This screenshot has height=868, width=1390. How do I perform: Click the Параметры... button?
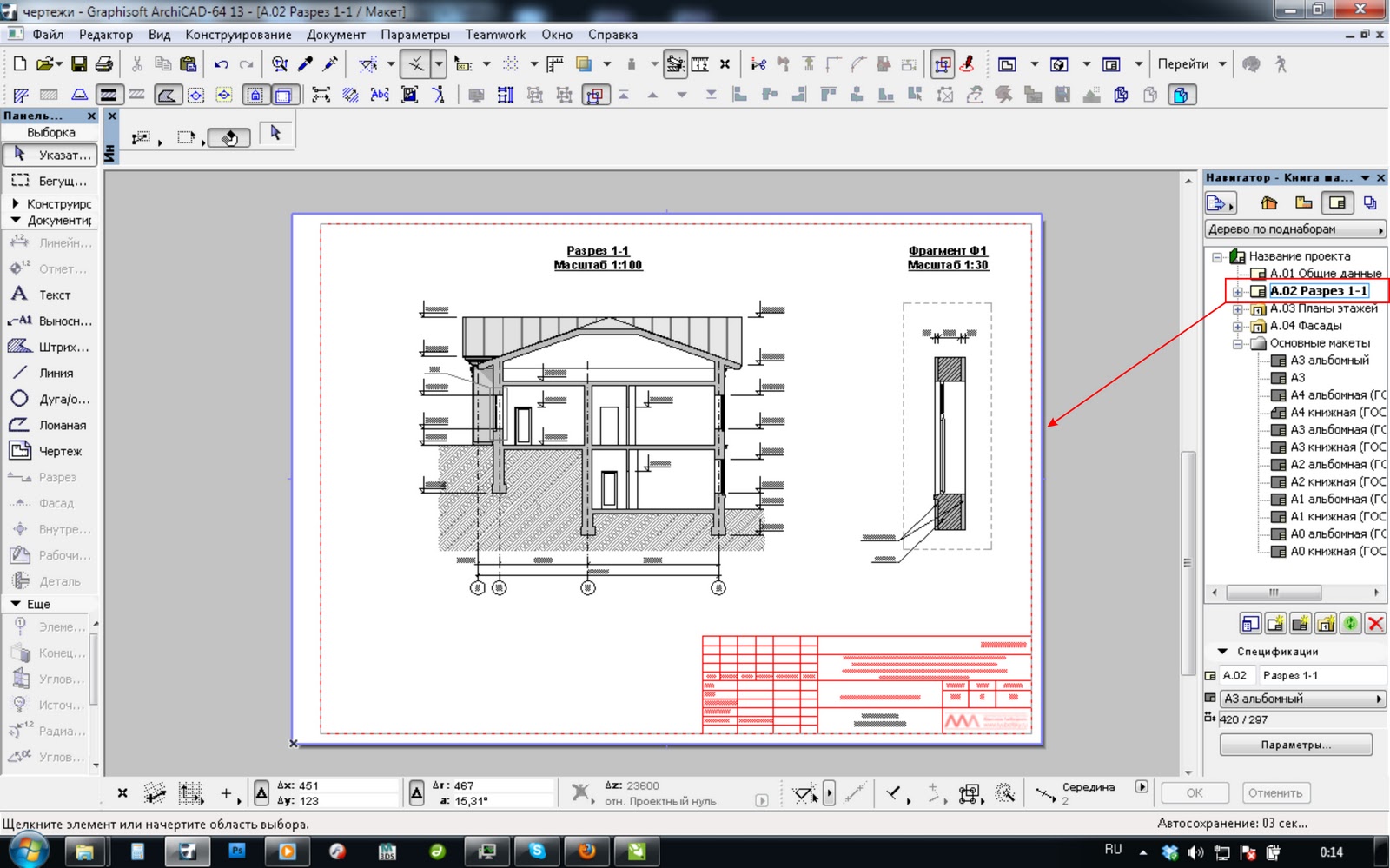tap(1295, 745)
